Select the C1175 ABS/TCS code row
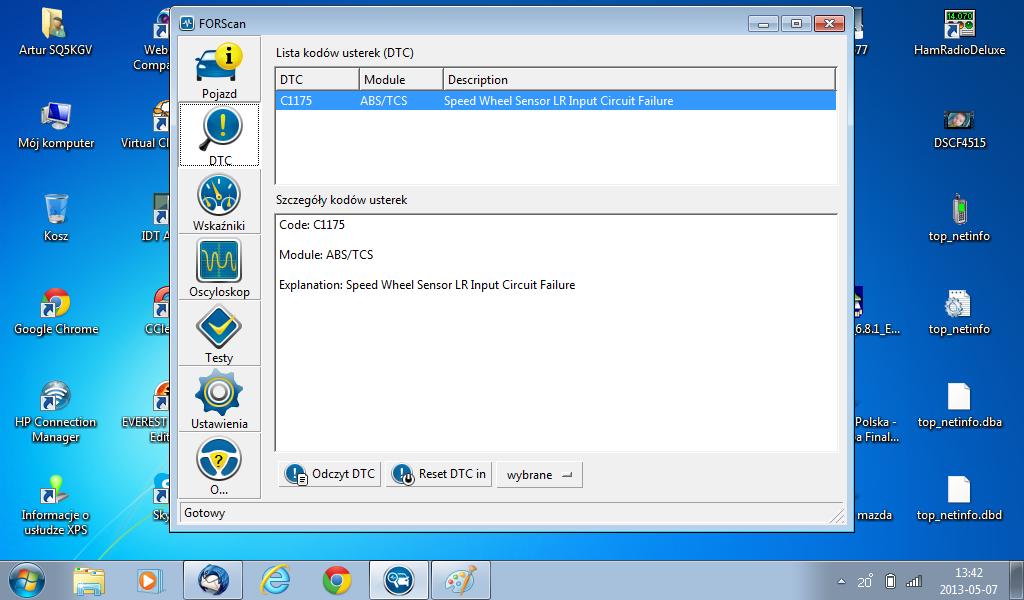 pyautogui.click(x=555, y=101)
